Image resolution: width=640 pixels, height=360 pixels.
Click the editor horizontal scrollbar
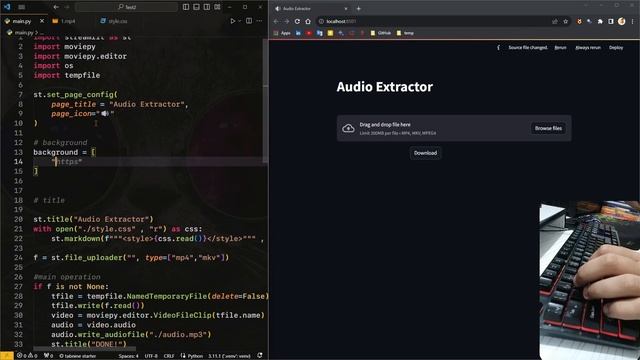(85, 349)
